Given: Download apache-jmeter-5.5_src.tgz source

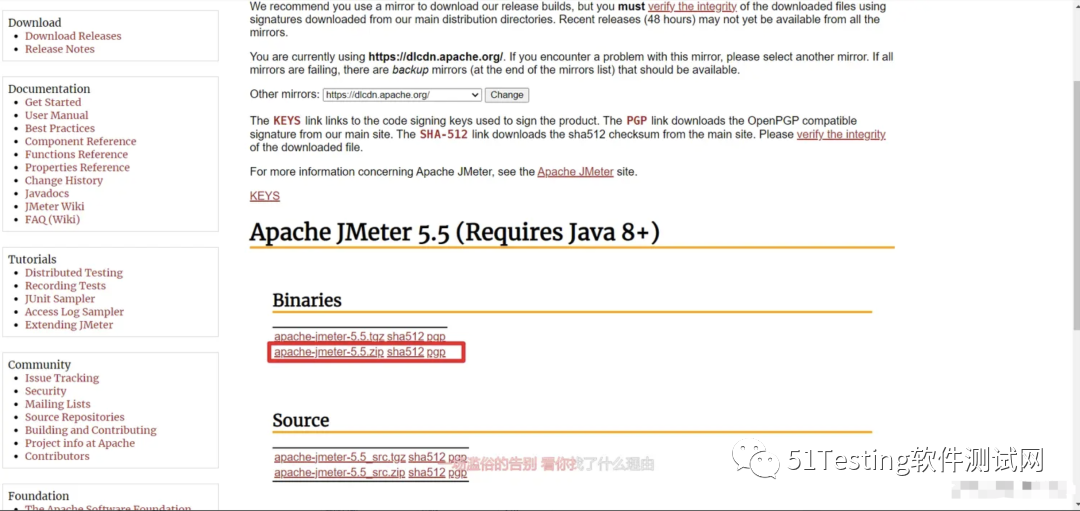Looking at the screenshot, I should pos(340,457).
